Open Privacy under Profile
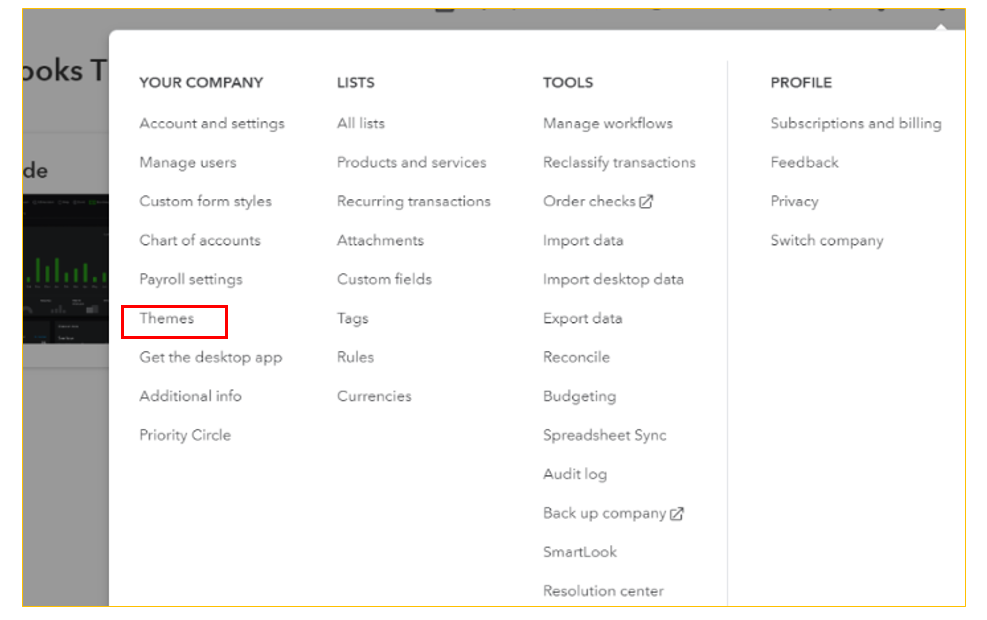Viewport: 987px width, 620px height. coord(794,201)
